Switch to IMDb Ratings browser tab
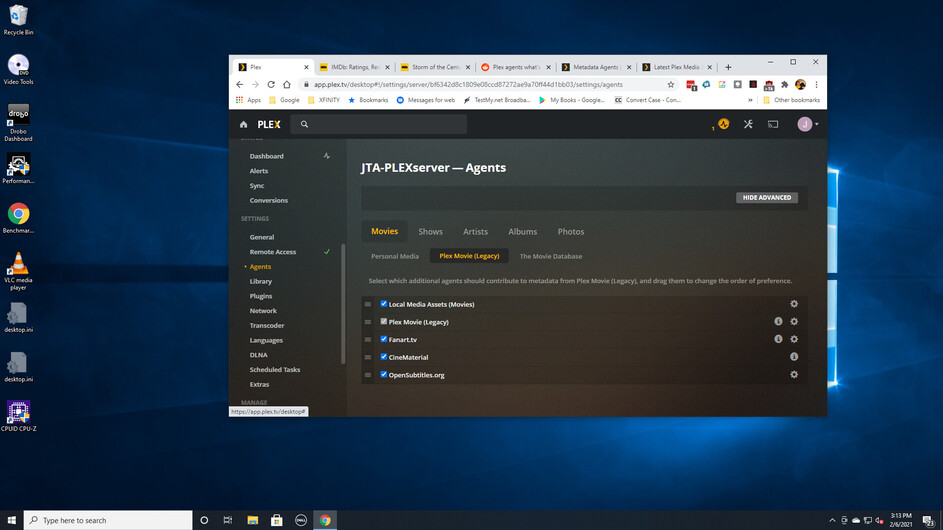Viewport: 943px width, 530px height. (355, 67)
